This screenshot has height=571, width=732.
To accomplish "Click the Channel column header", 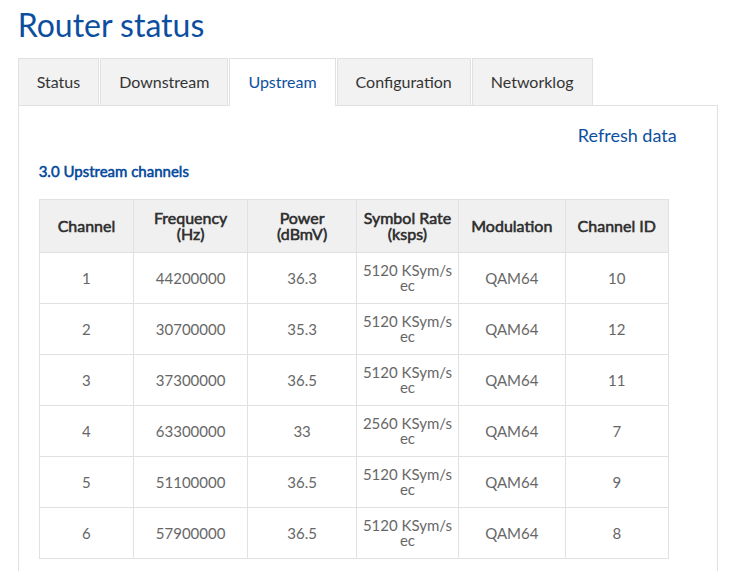I will tap(86, 227).
